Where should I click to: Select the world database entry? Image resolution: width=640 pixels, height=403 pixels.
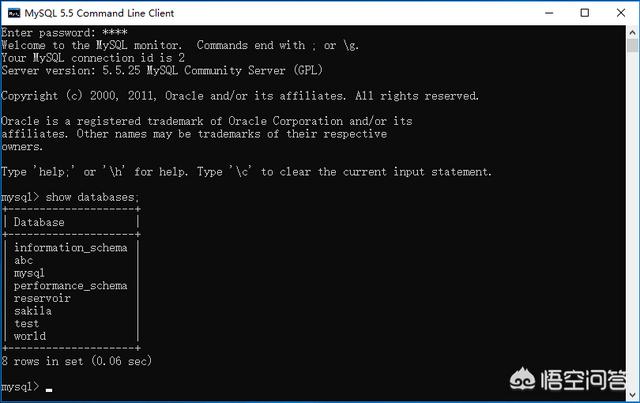point(30,336)
